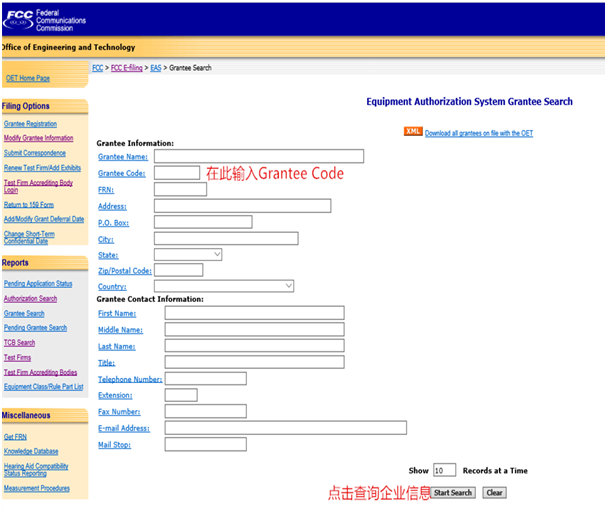Open Pending Grantee Search link
This screenshot has height=514, width=607.
pyautogui.click(x=36, y=328)
